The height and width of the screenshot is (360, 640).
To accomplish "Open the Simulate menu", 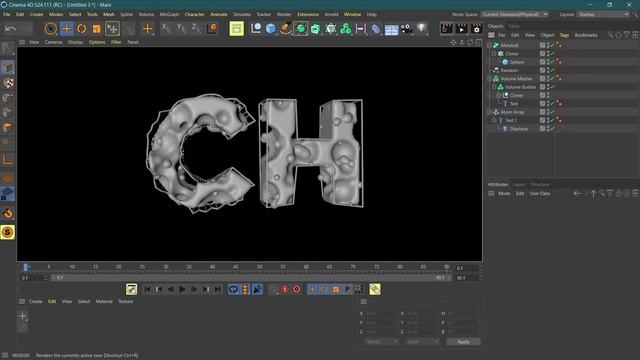I will (x=242, y=14).
